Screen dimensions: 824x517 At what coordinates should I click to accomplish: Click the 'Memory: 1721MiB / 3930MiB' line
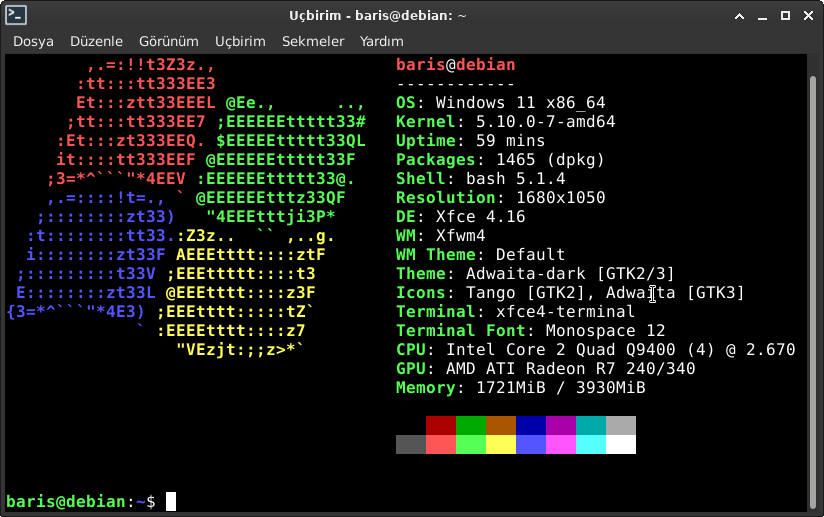pyautogui.click(x=521, y=387)
